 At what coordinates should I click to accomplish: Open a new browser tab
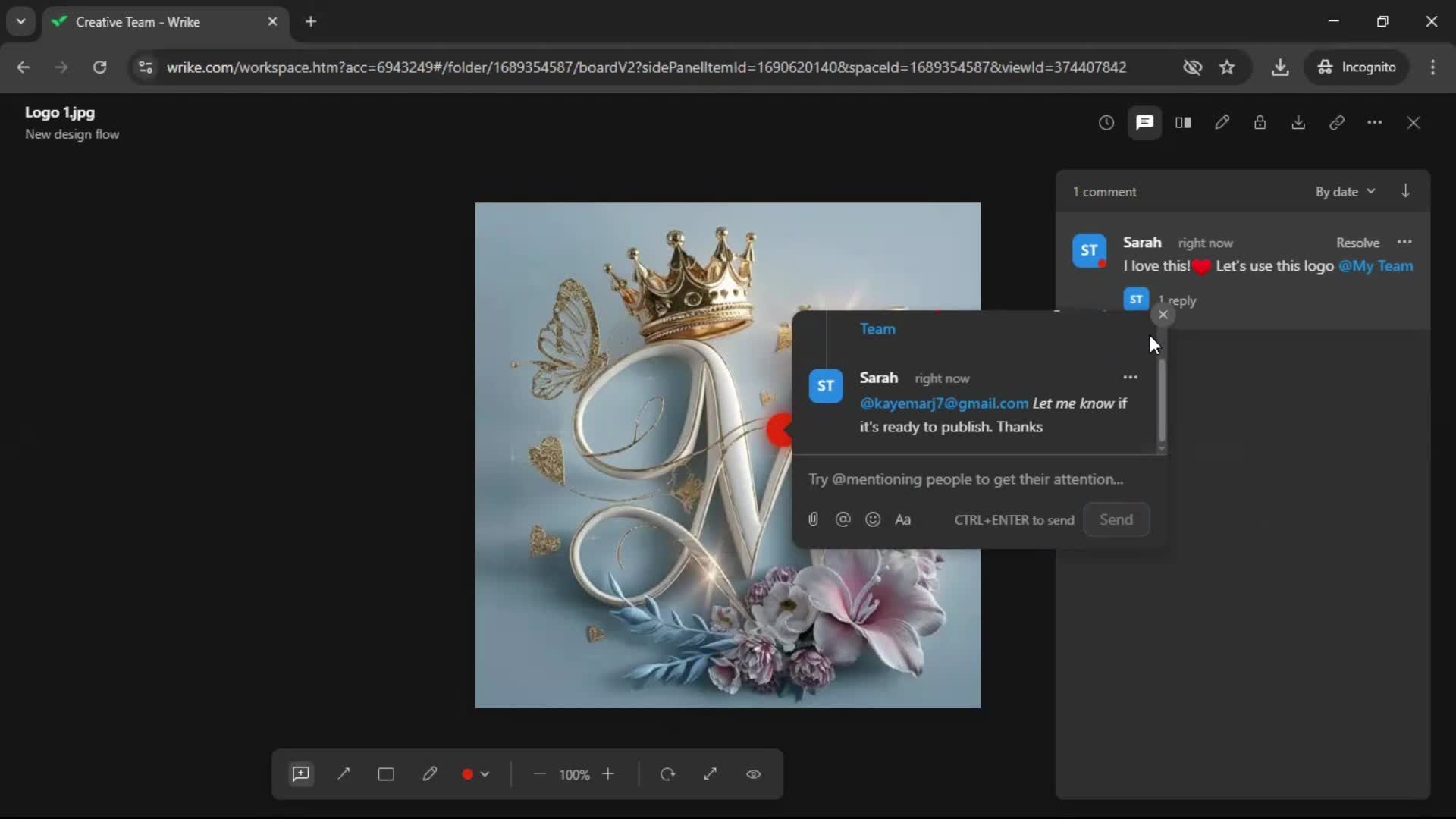click(311, 22)
